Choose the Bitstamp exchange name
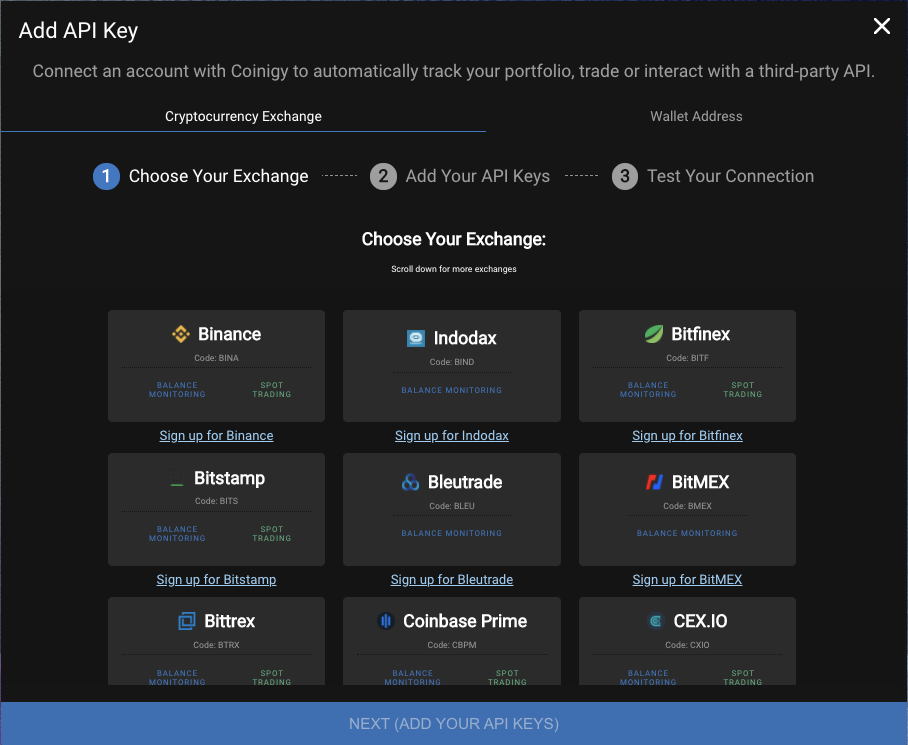The width and height of the screenshot is (908, 745). pyautogui.click(x=229, y=478)
